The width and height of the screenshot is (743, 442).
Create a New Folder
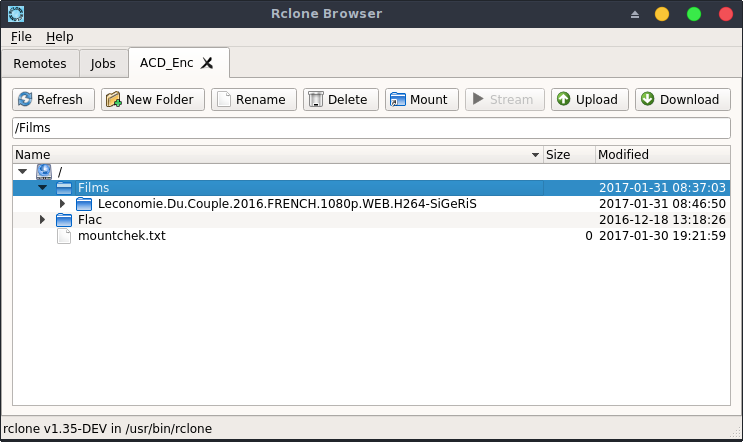click(153, 99)
